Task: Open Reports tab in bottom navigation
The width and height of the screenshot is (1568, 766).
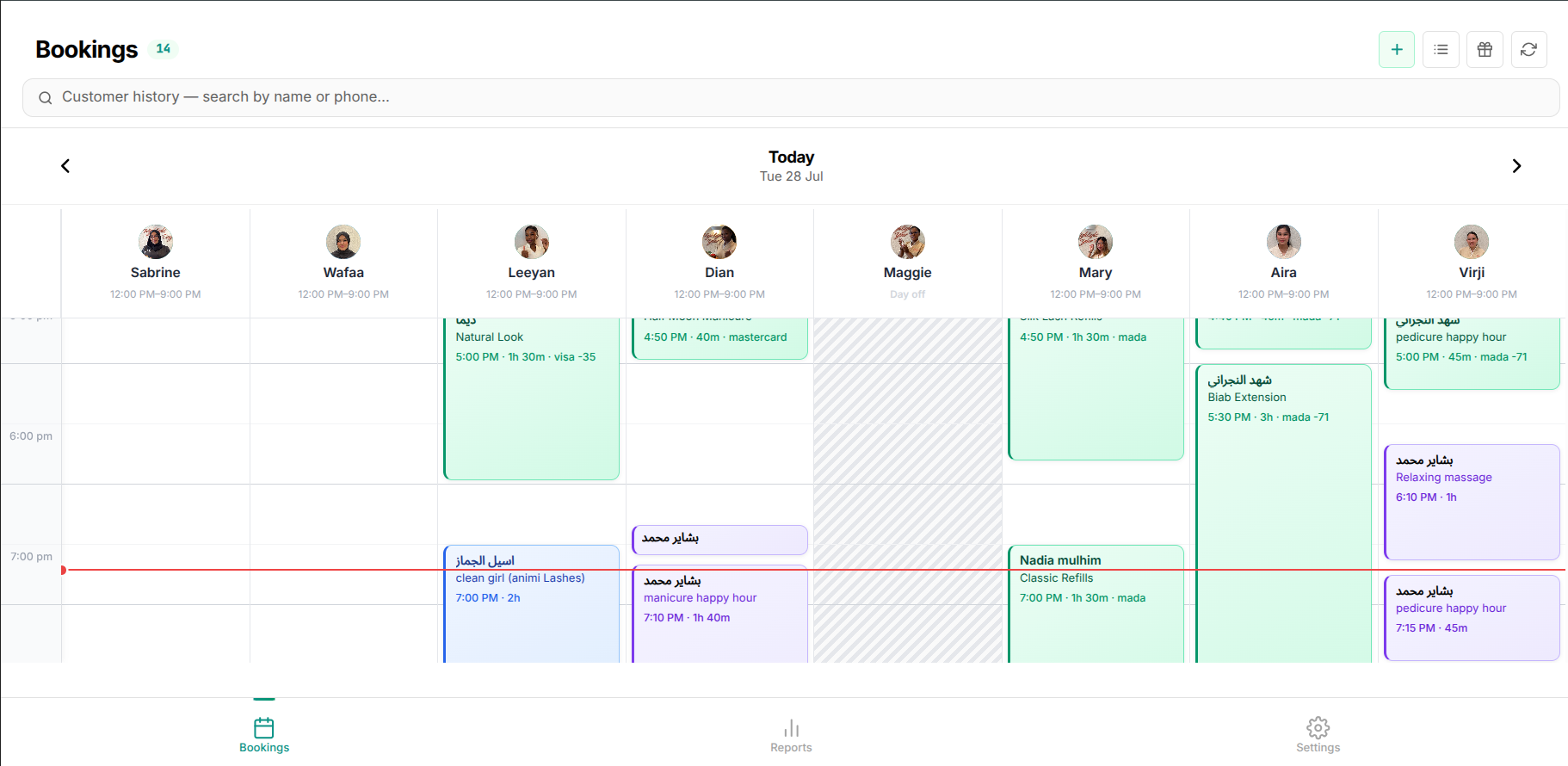Action: (791, 735)
